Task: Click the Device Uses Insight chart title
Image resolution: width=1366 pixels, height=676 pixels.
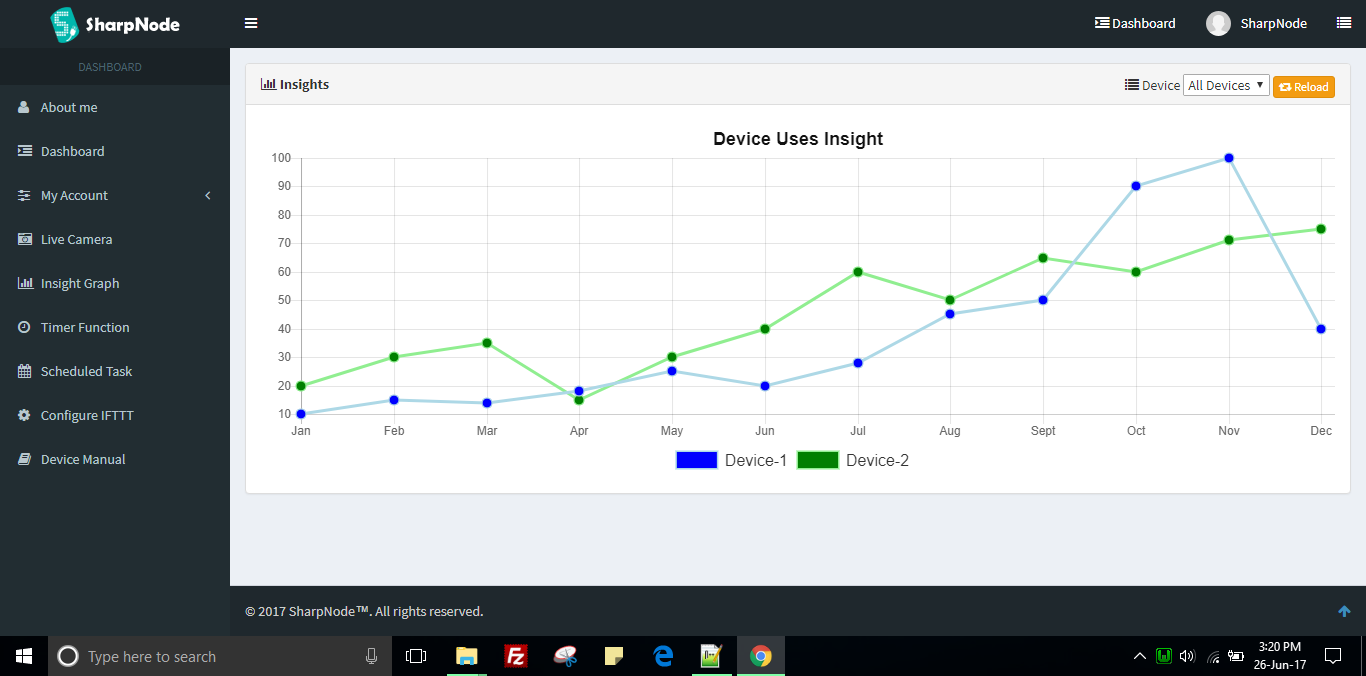Action: coord(798,139)
